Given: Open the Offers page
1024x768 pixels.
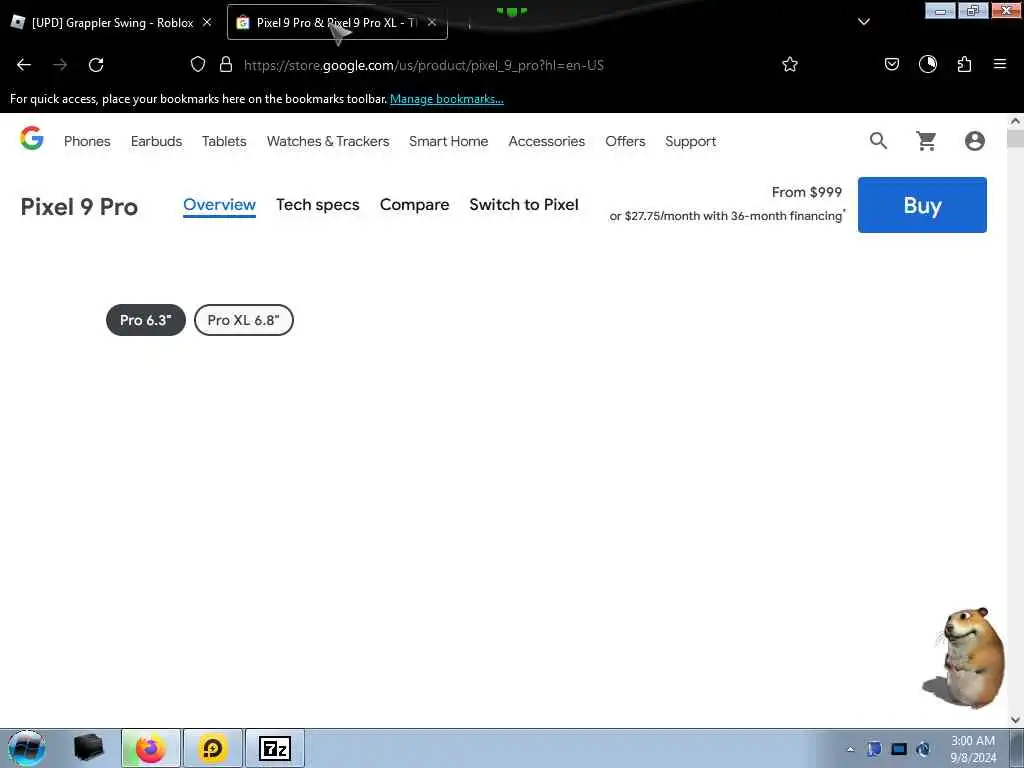Looking at the screenshot, I should 625,141.
